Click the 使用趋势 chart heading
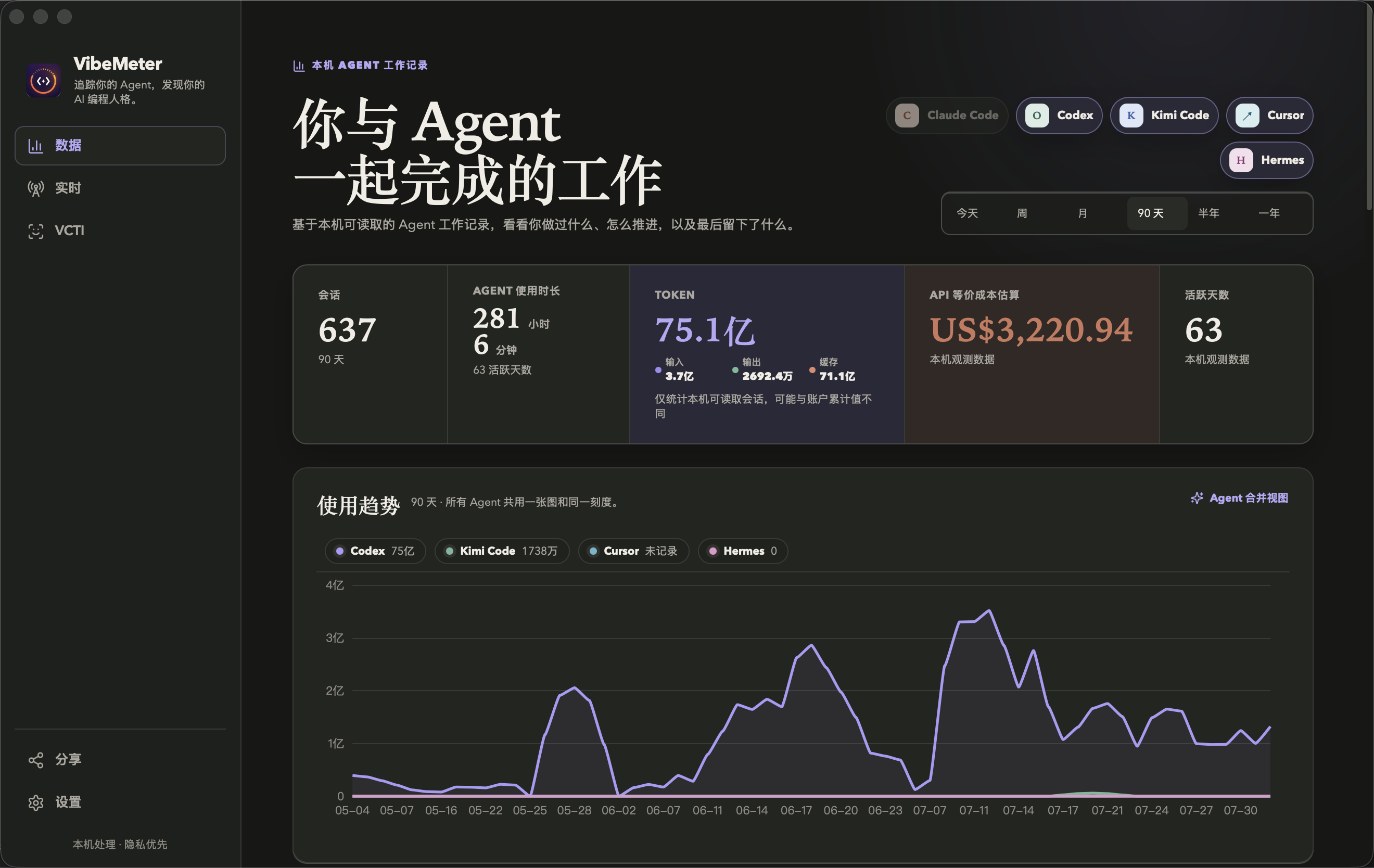The width and height of the screenshot is (1374, 868). [x=359, y=506]
